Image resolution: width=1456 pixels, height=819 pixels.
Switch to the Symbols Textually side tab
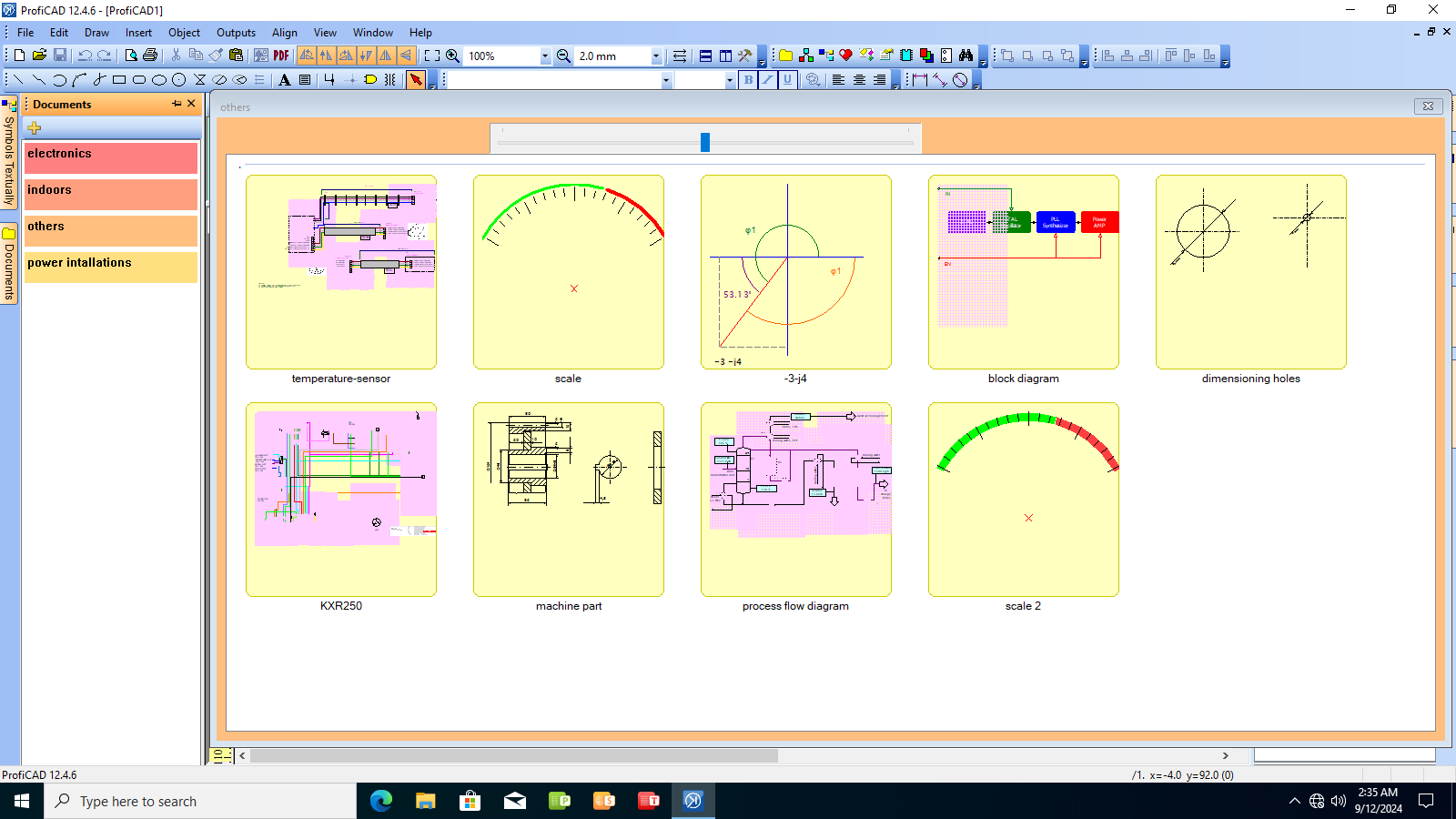pyautogui.click(x=9, y=153)
